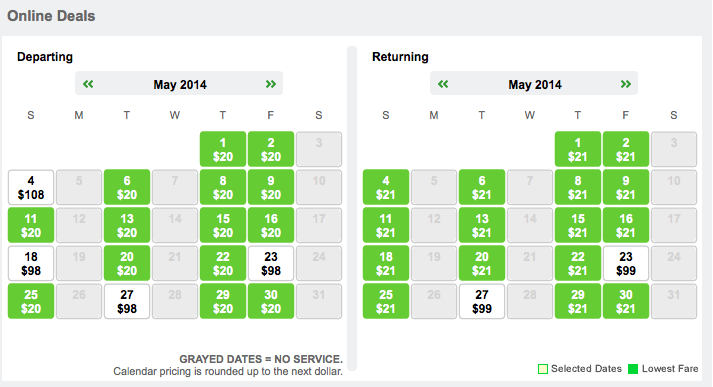Screen dimensions: 713x387
Task: Select departing May 27 for $98
Action: coord(127,302)
